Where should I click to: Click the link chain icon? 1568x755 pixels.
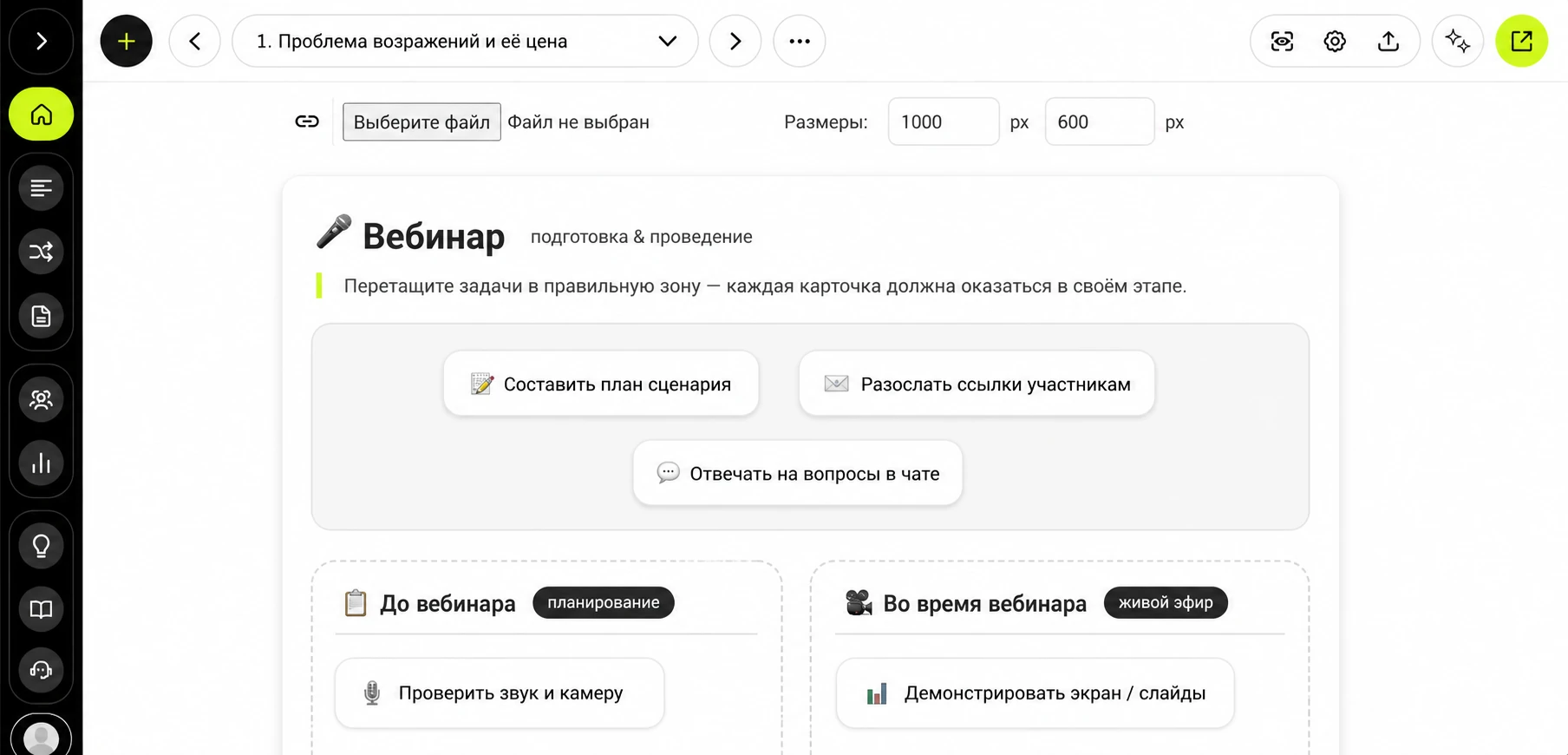point(307,121)
